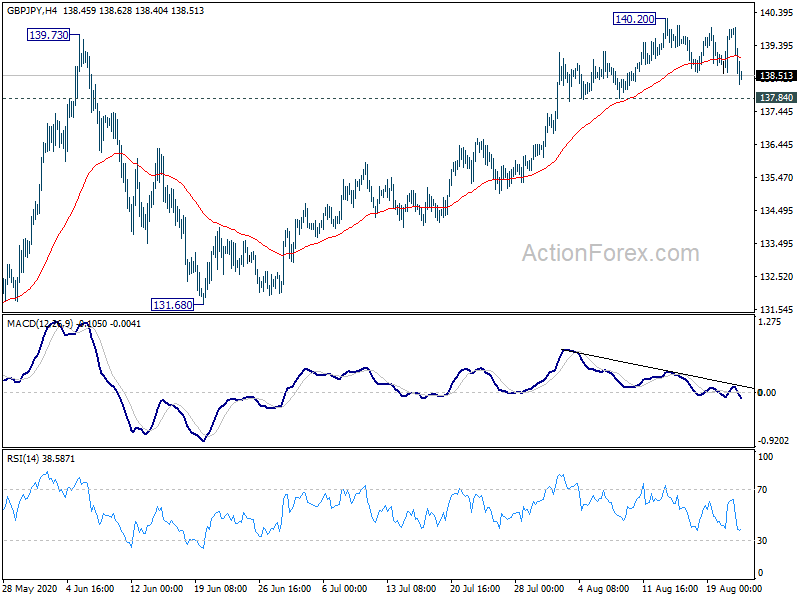Screen dimensions: 800x600
Task: Click the 28 Jul 00:00 date label
Action: [539, 588]
